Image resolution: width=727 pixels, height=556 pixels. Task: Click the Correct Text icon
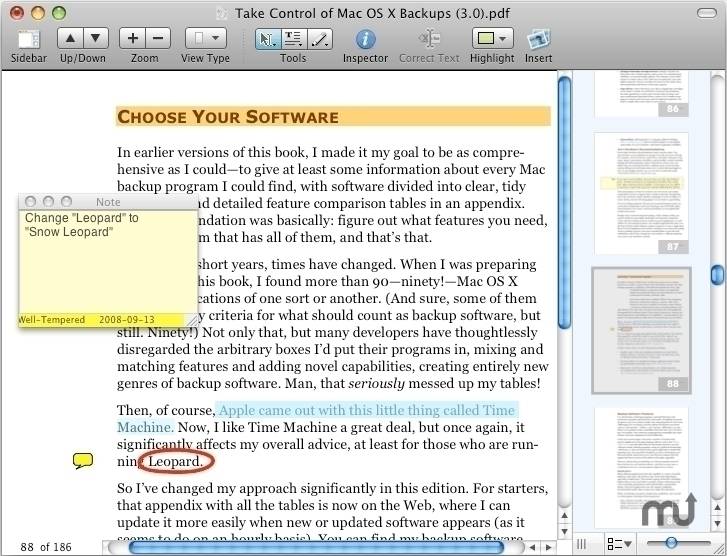(x=429, y=39)
